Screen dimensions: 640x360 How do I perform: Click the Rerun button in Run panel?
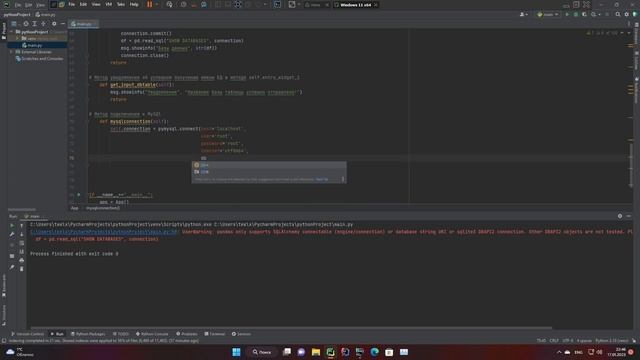[12, 226]
